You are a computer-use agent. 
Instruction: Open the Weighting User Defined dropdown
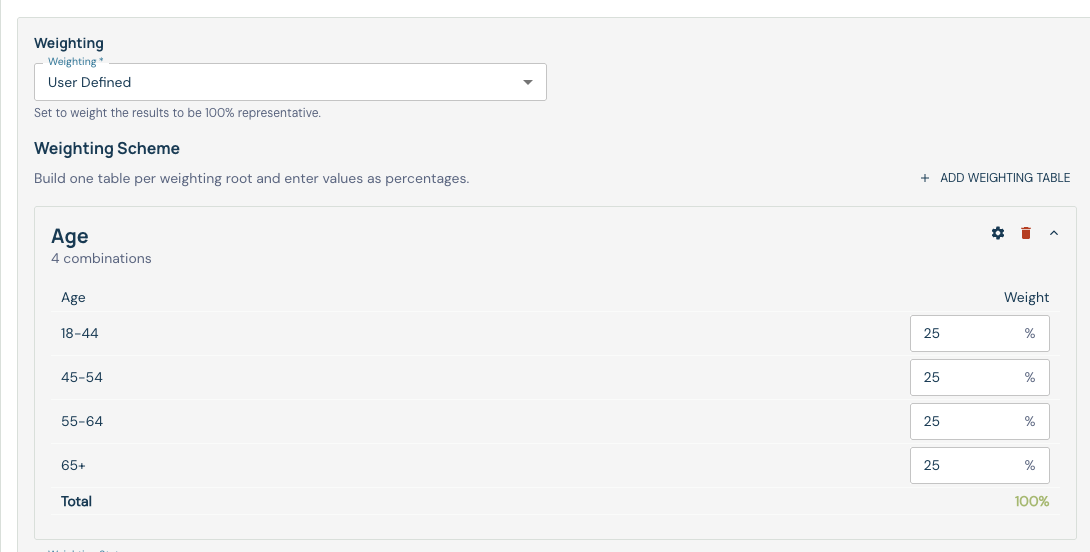290,82
